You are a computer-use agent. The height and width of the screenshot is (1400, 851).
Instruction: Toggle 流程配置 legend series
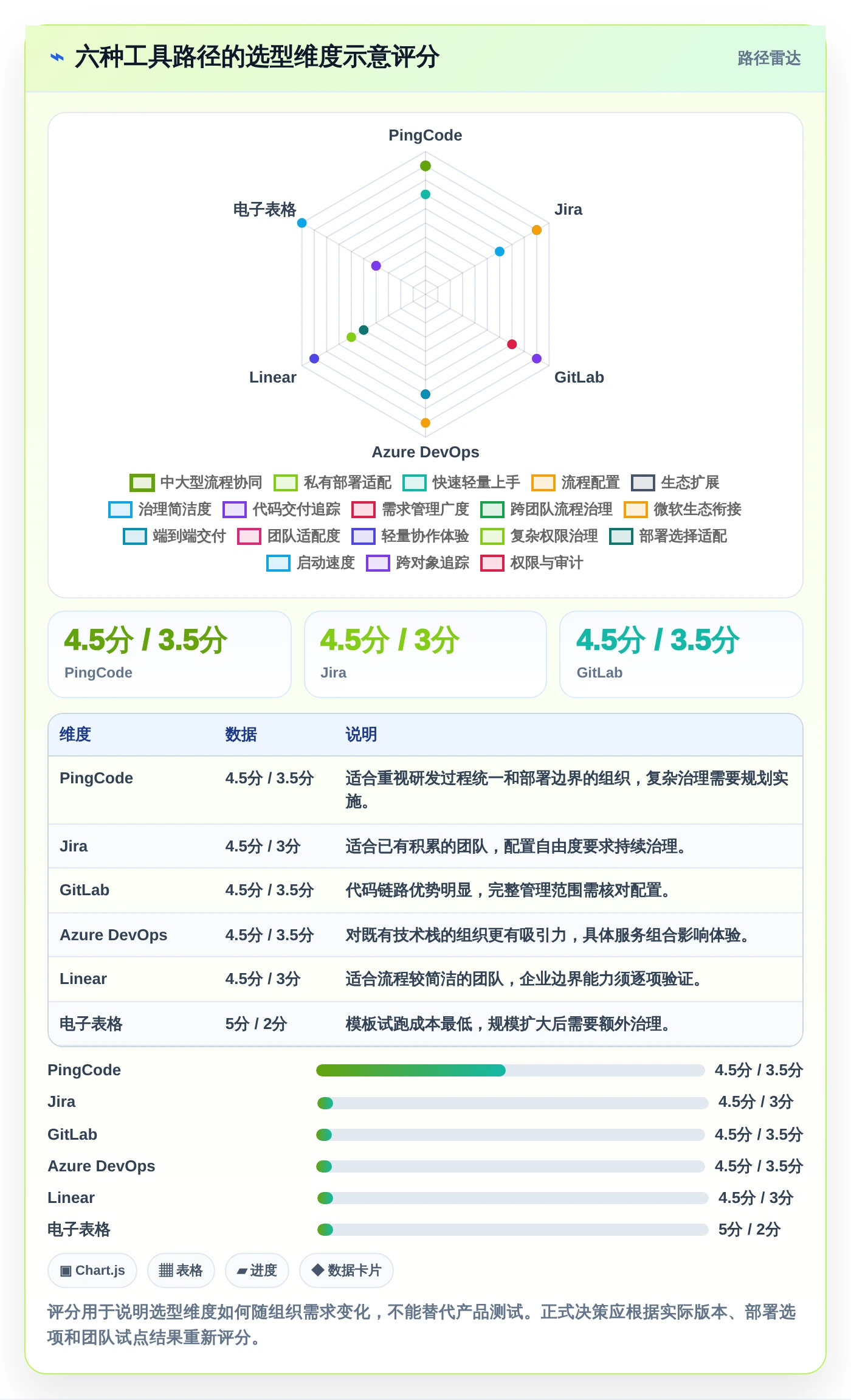pos(576,482)
